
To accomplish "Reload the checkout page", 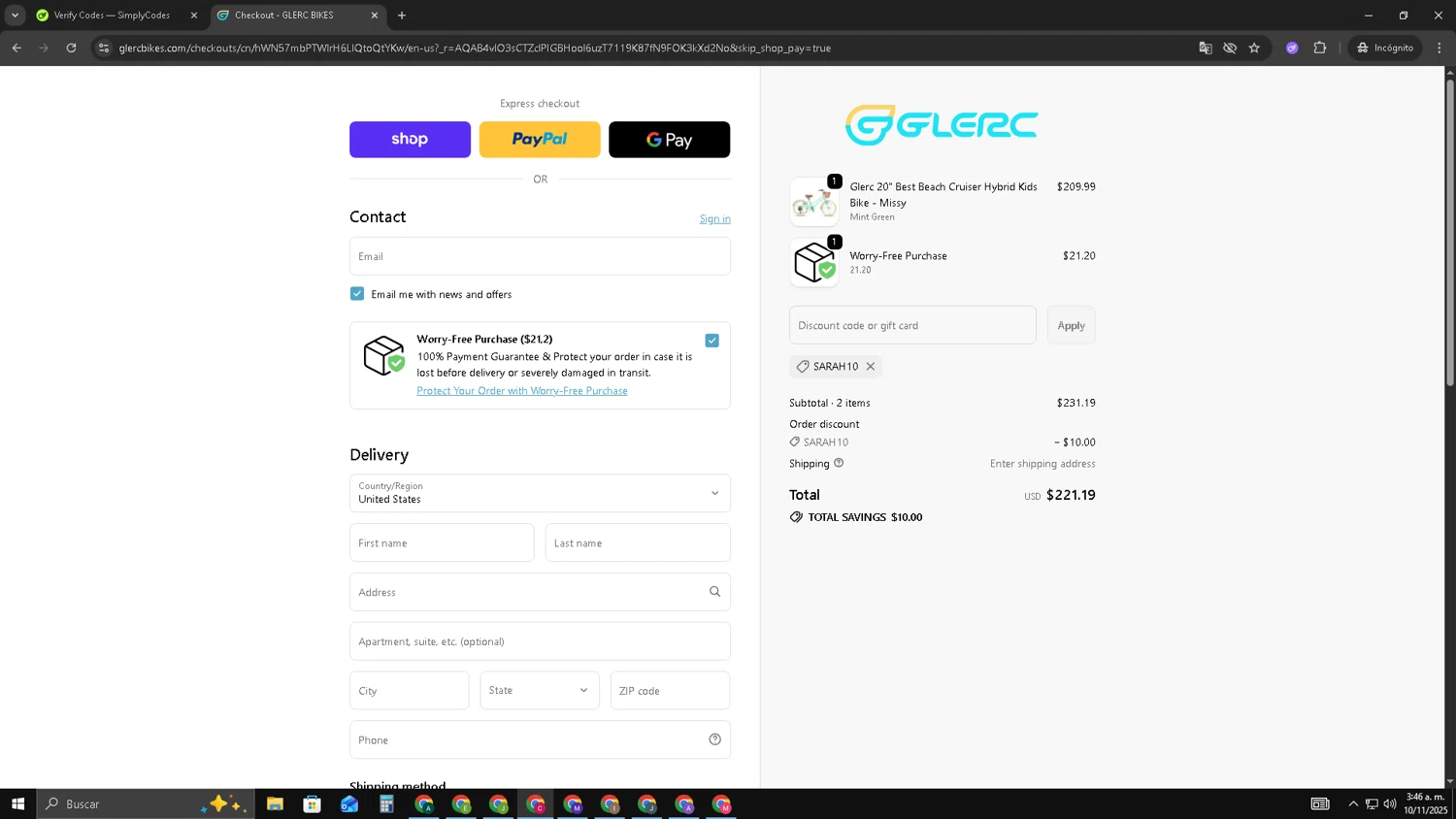I will [x=71, y=48].
